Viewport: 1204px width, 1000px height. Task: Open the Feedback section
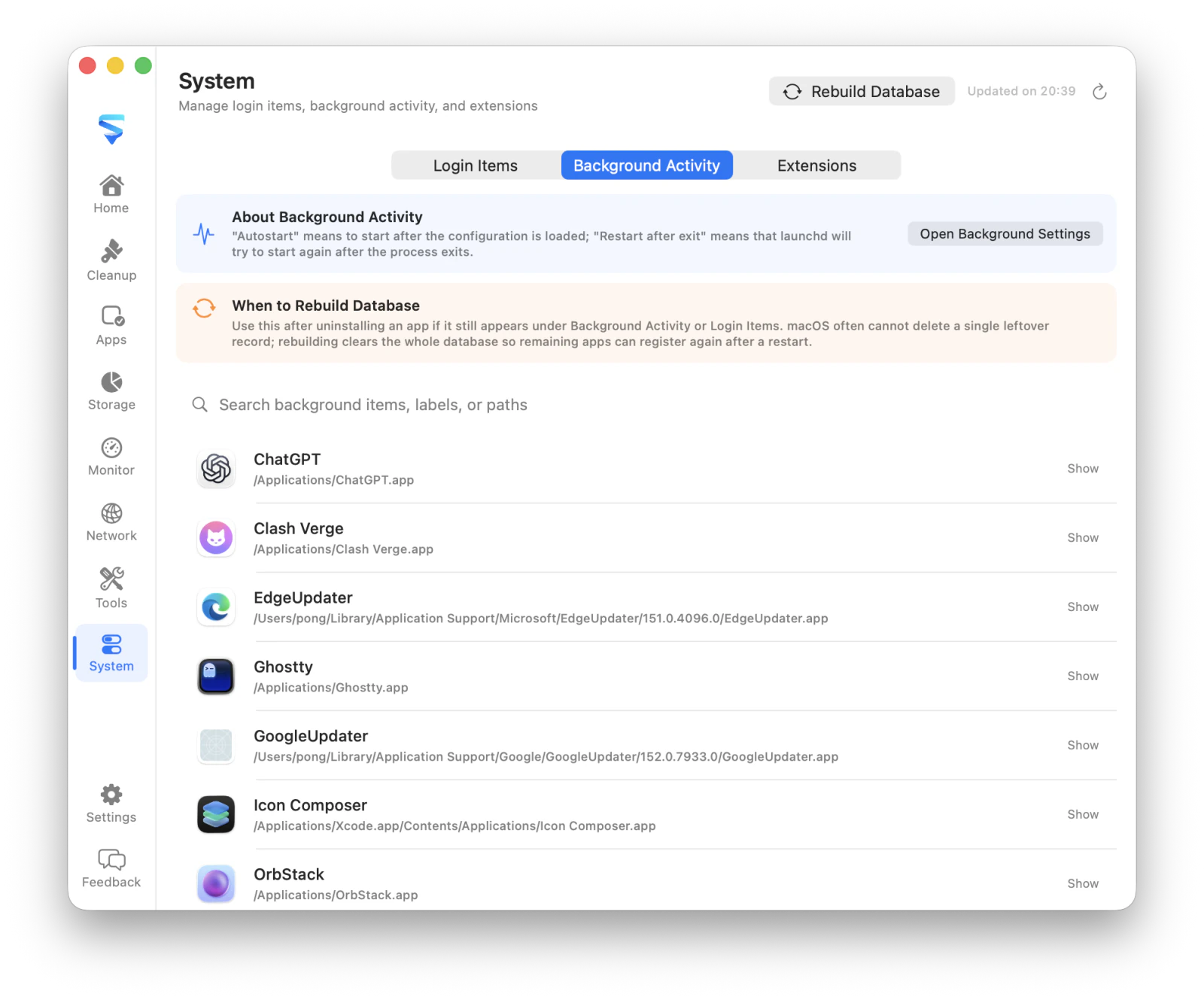pyautogui.click(x=111, y=868)
